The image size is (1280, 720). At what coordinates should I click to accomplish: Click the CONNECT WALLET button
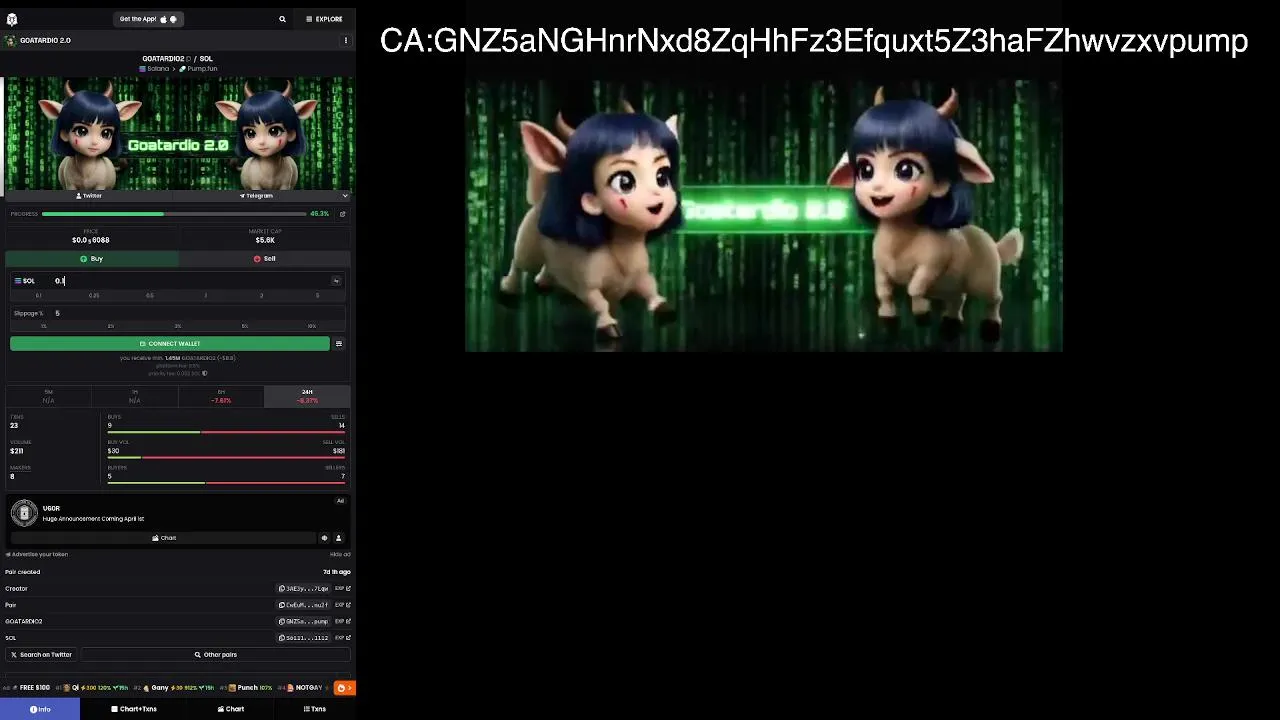click(170, 344)
